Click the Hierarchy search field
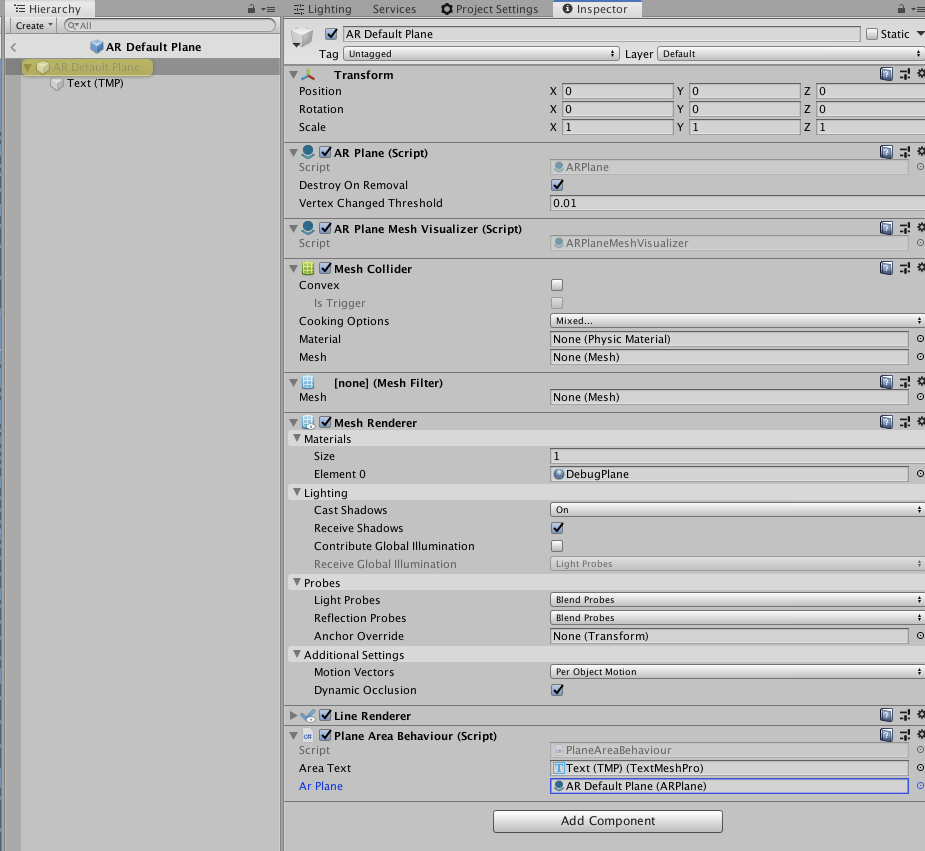Viewport: 925px width, 851px height. [x=169, y=25]
